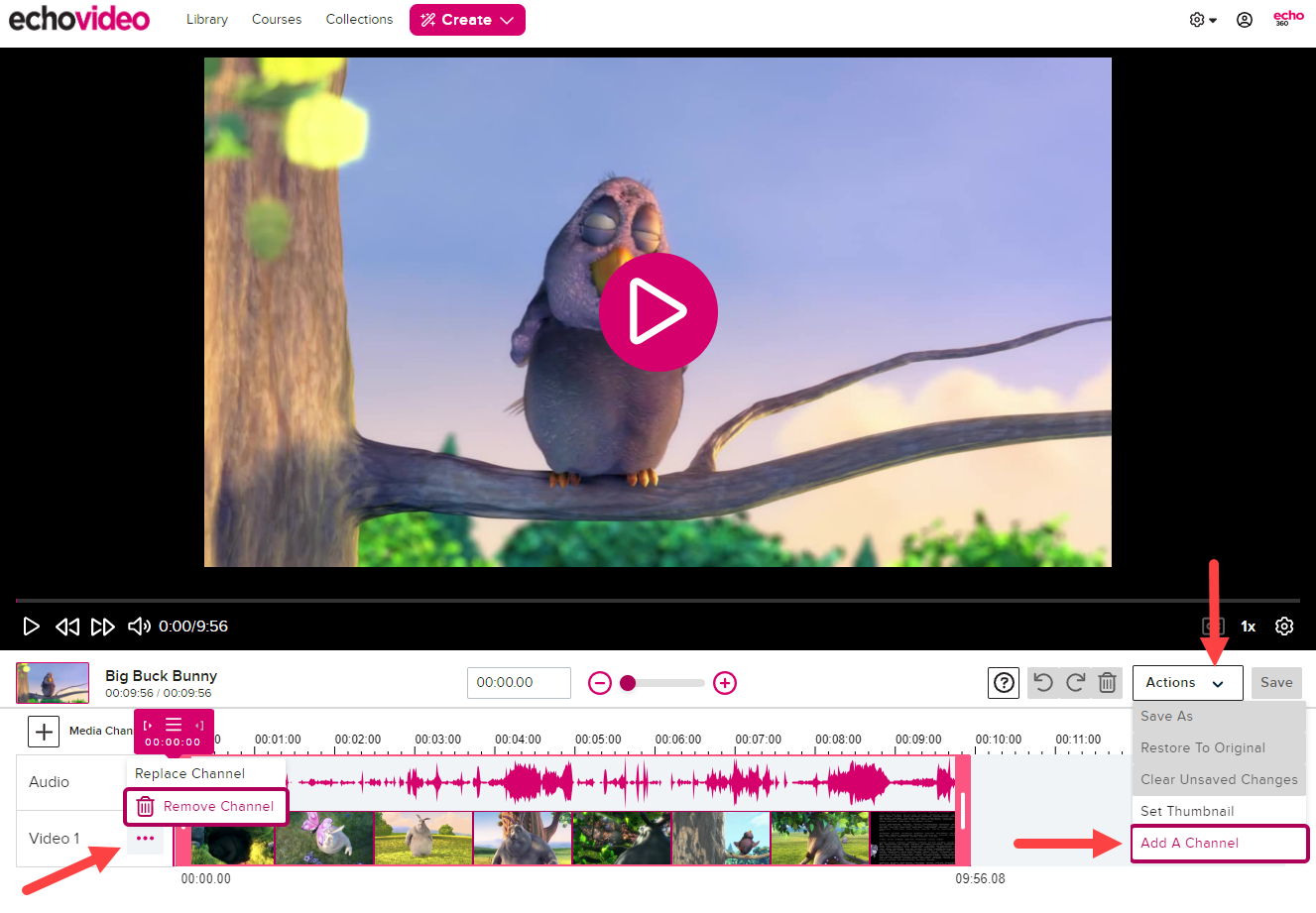Select the Video 1 channel label
The width and height of the screenshot is (1316, 913).
pyautogui.click(x=55, y=839)
